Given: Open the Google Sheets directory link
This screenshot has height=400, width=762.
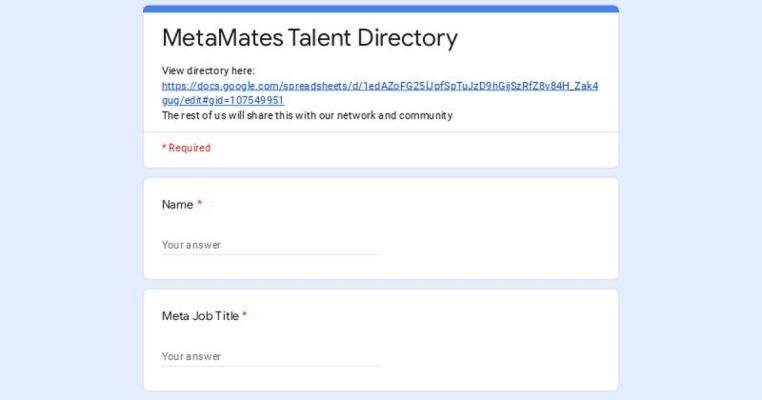Looking at the screenshot, I should 380,86.
